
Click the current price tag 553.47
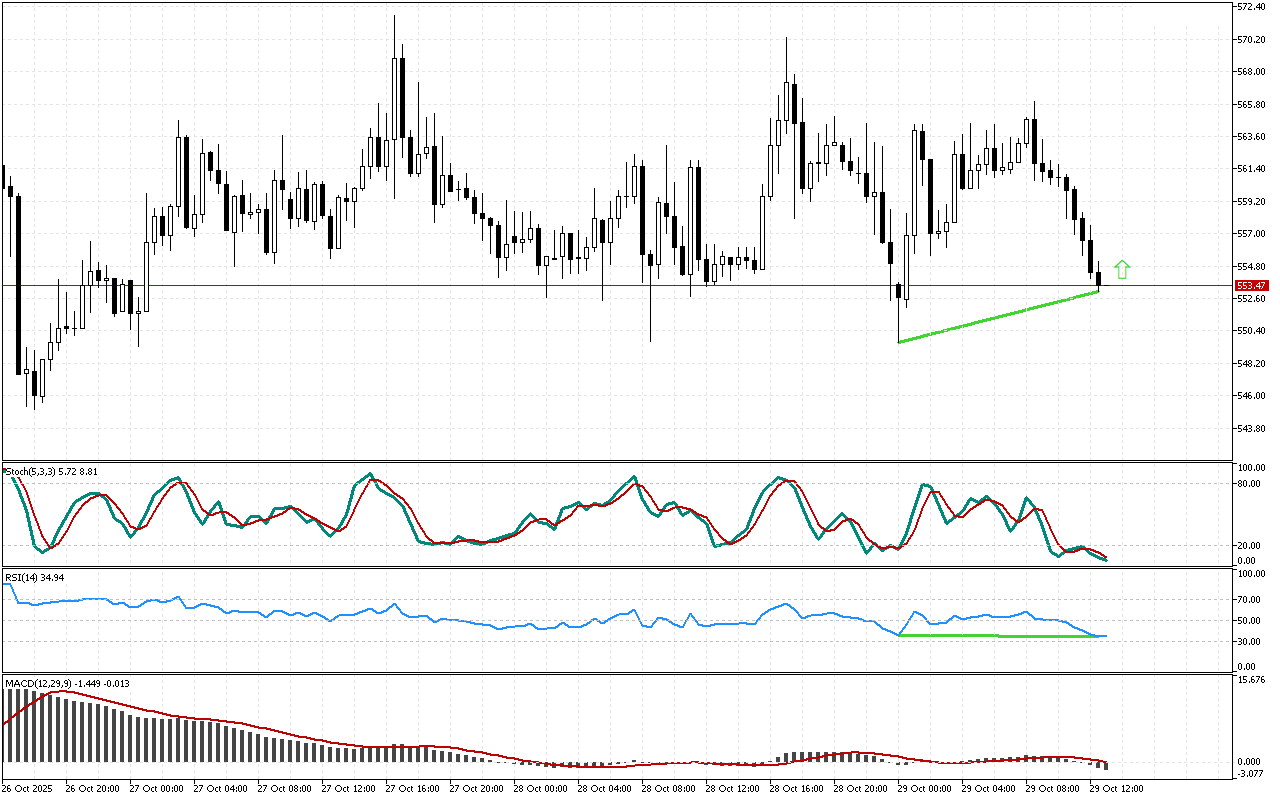(x=1250, y=286)
